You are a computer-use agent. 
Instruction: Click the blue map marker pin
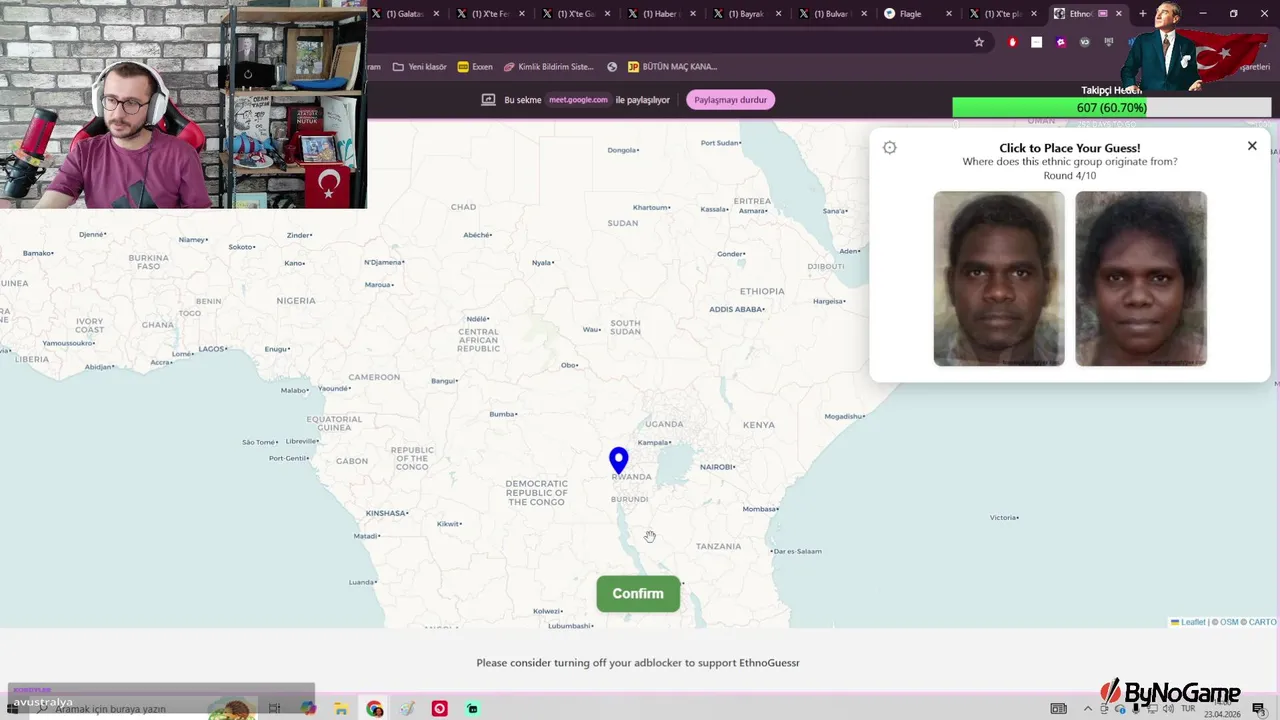(x=619, y=460)
